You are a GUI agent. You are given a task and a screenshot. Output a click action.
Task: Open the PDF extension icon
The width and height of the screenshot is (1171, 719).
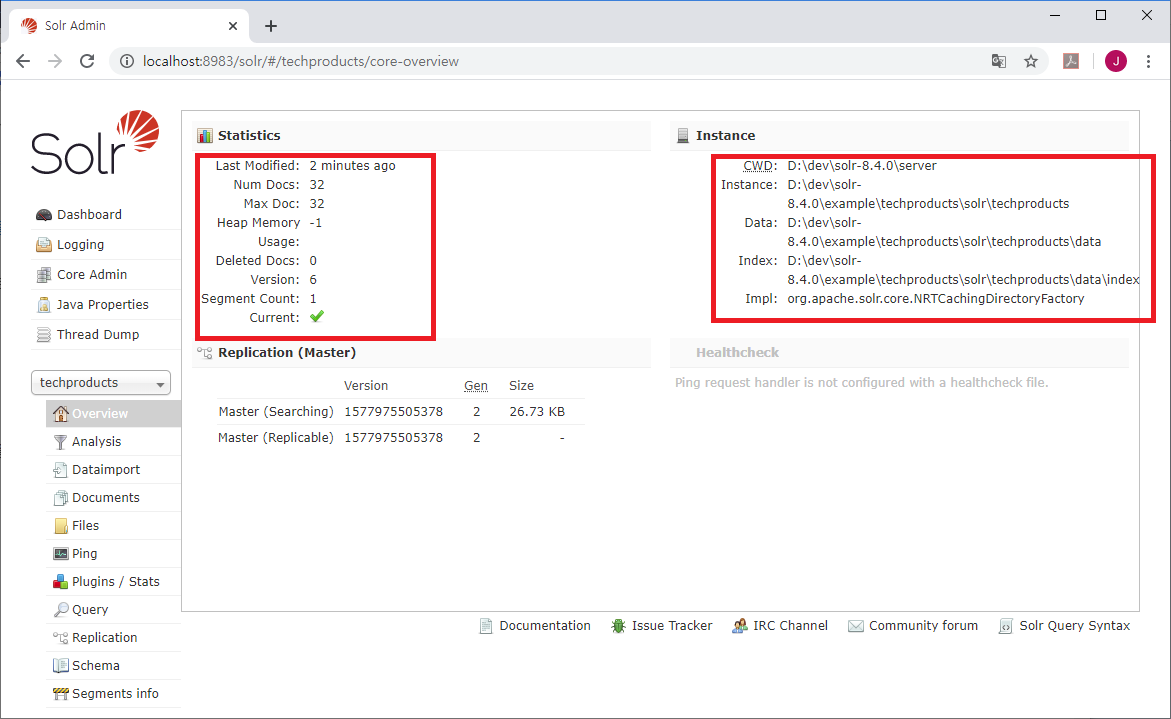click(1071, 61)
